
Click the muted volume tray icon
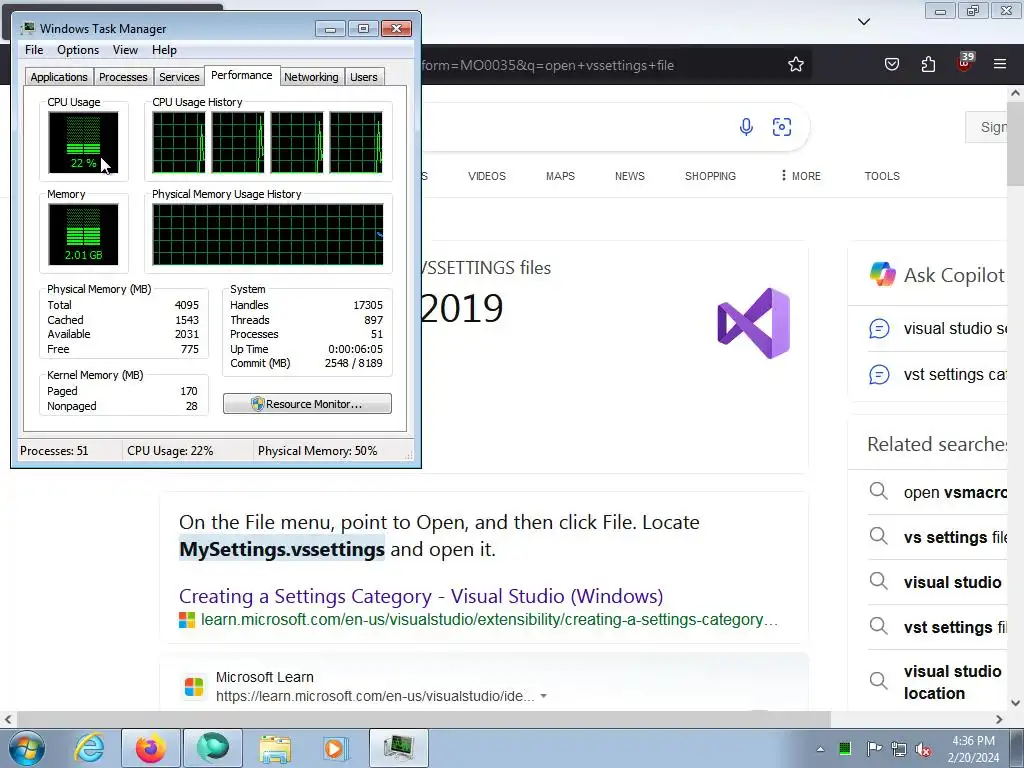pyautogui.click(x=923, y=748)
